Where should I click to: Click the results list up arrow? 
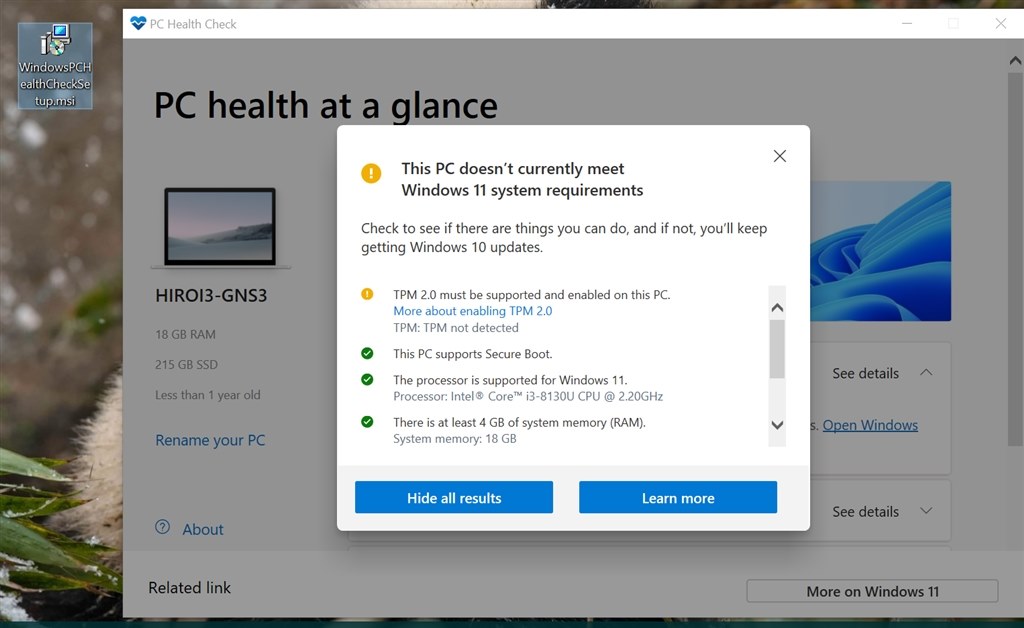[777, 307]
